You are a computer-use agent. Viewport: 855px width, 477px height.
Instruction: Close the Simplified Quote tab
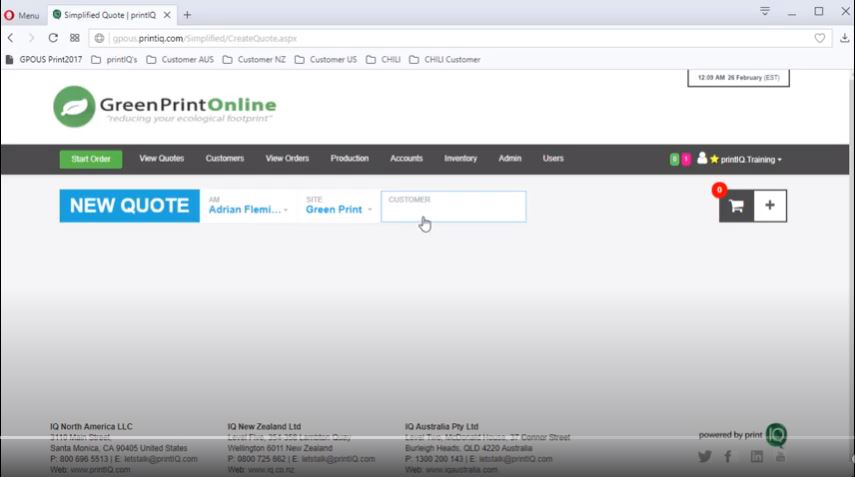167,15
